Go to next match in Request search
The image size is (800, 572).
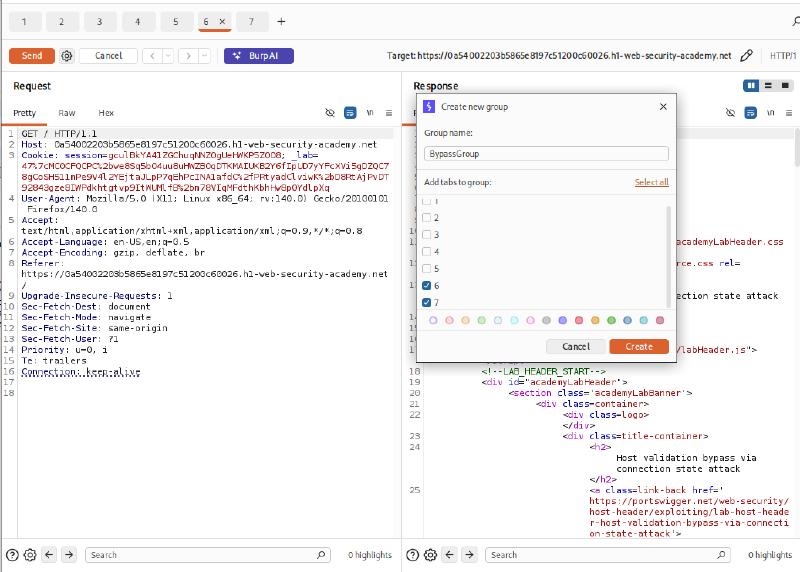(69, 555)
